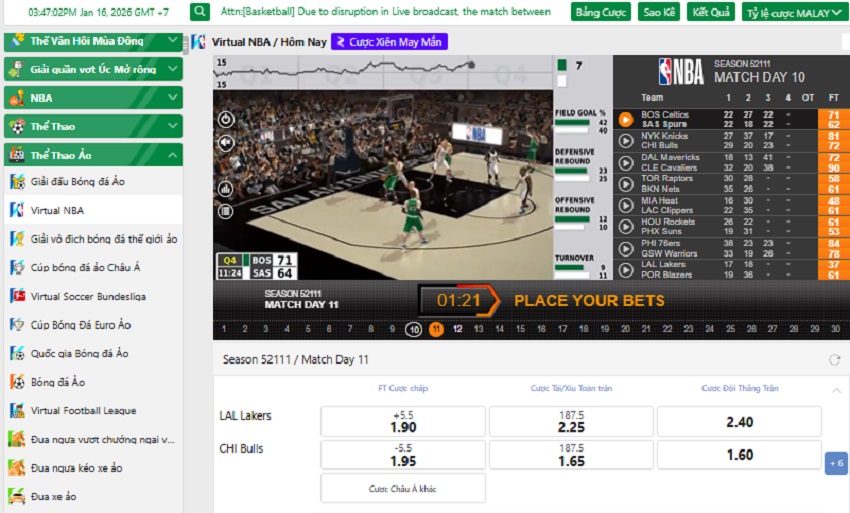Expand Thế Vận Hội Mùa Đông category
The width and height of the screenshot is (850, 513).
point(93,41)
